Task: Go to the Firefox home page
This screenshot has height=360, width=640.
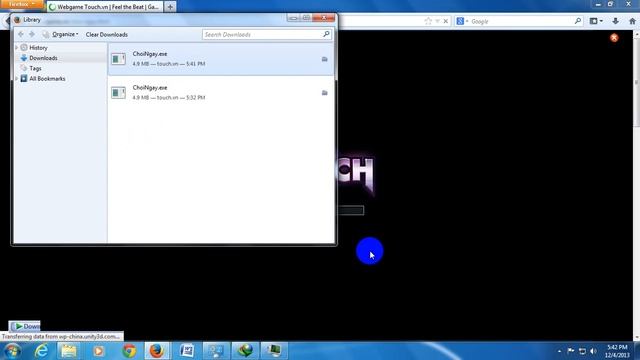Action: point(633,21)
